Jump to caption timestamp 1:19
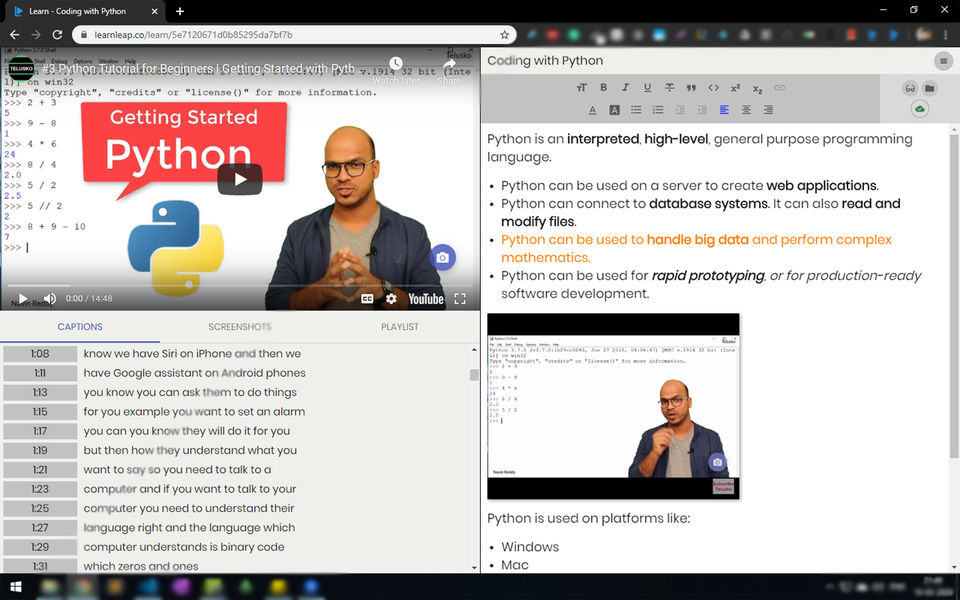 coord(40,450)
